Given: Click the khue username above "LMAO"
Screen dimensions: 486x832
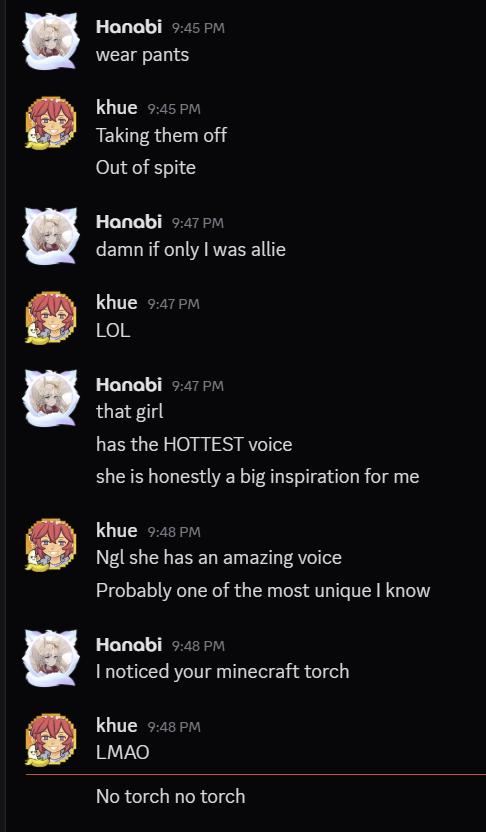Looking at the screenshot, I should point(117,725).
